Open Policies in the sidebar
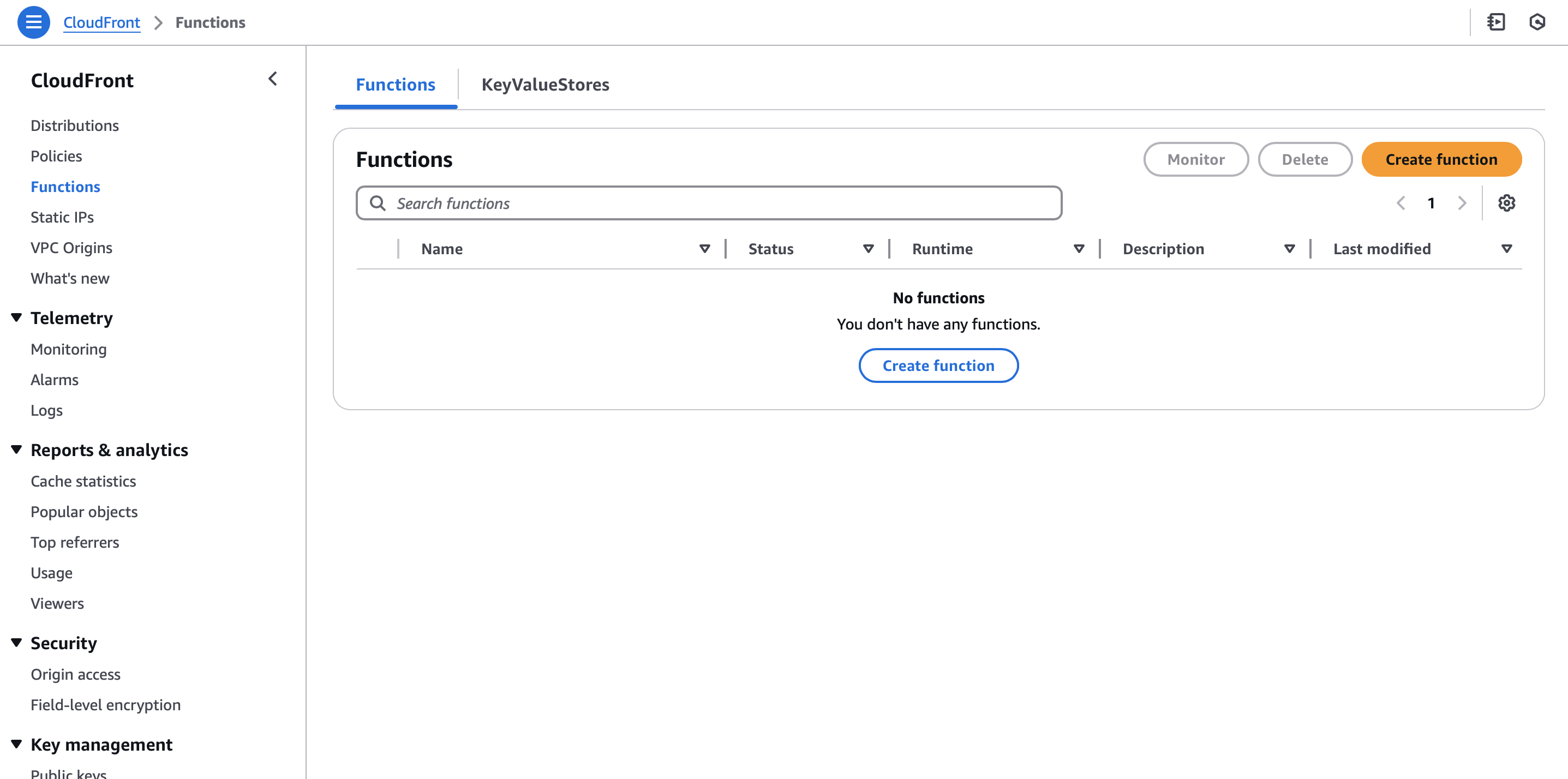Screen dimensions: 1568x779 pyautogui.click(x=57, y=157)
